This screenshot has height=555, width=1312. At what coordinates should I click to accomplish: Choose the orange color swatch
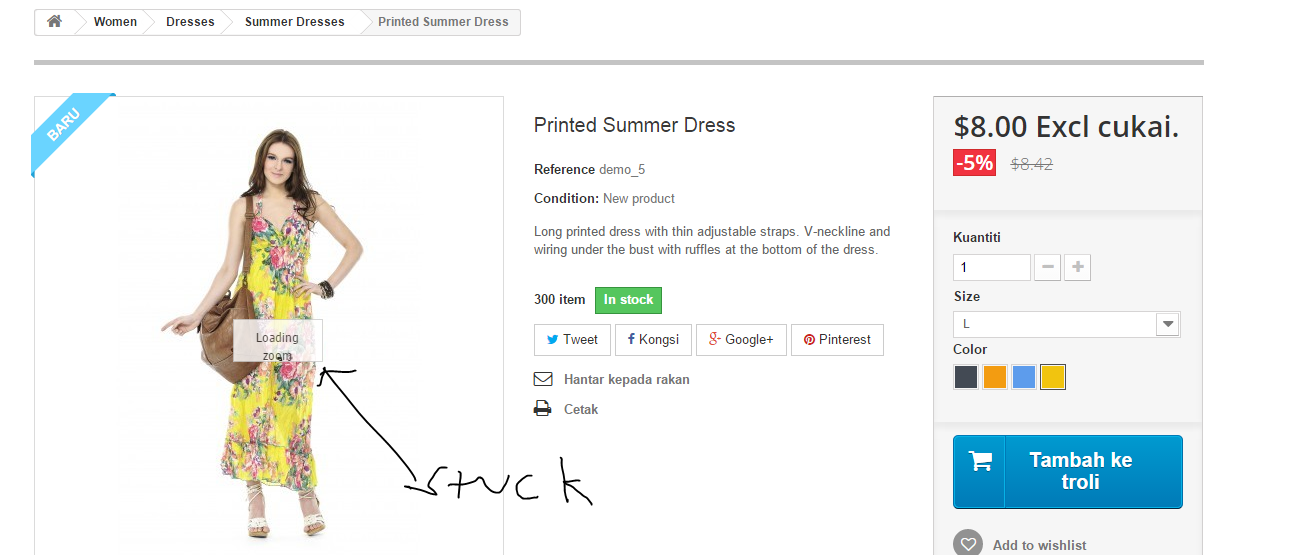(x=994, y=377)
